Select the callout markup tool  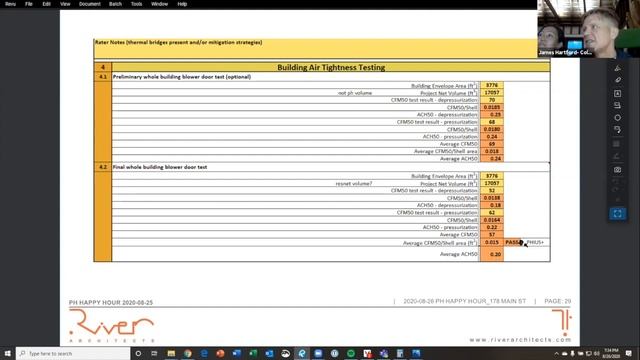[618, 105]
